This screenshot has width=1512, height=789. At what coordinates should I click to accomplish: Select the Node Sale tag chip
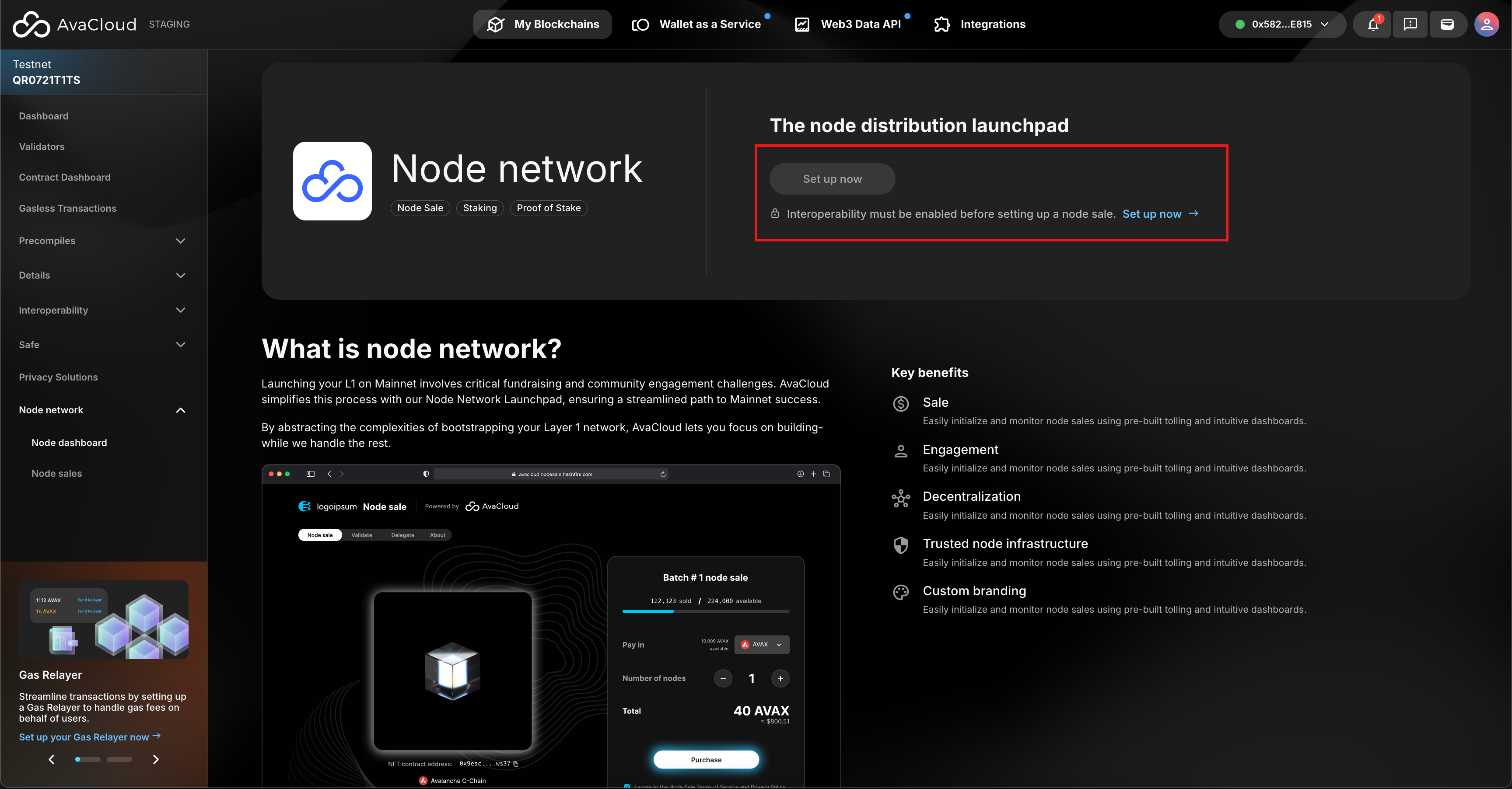[x=420, y=208]
